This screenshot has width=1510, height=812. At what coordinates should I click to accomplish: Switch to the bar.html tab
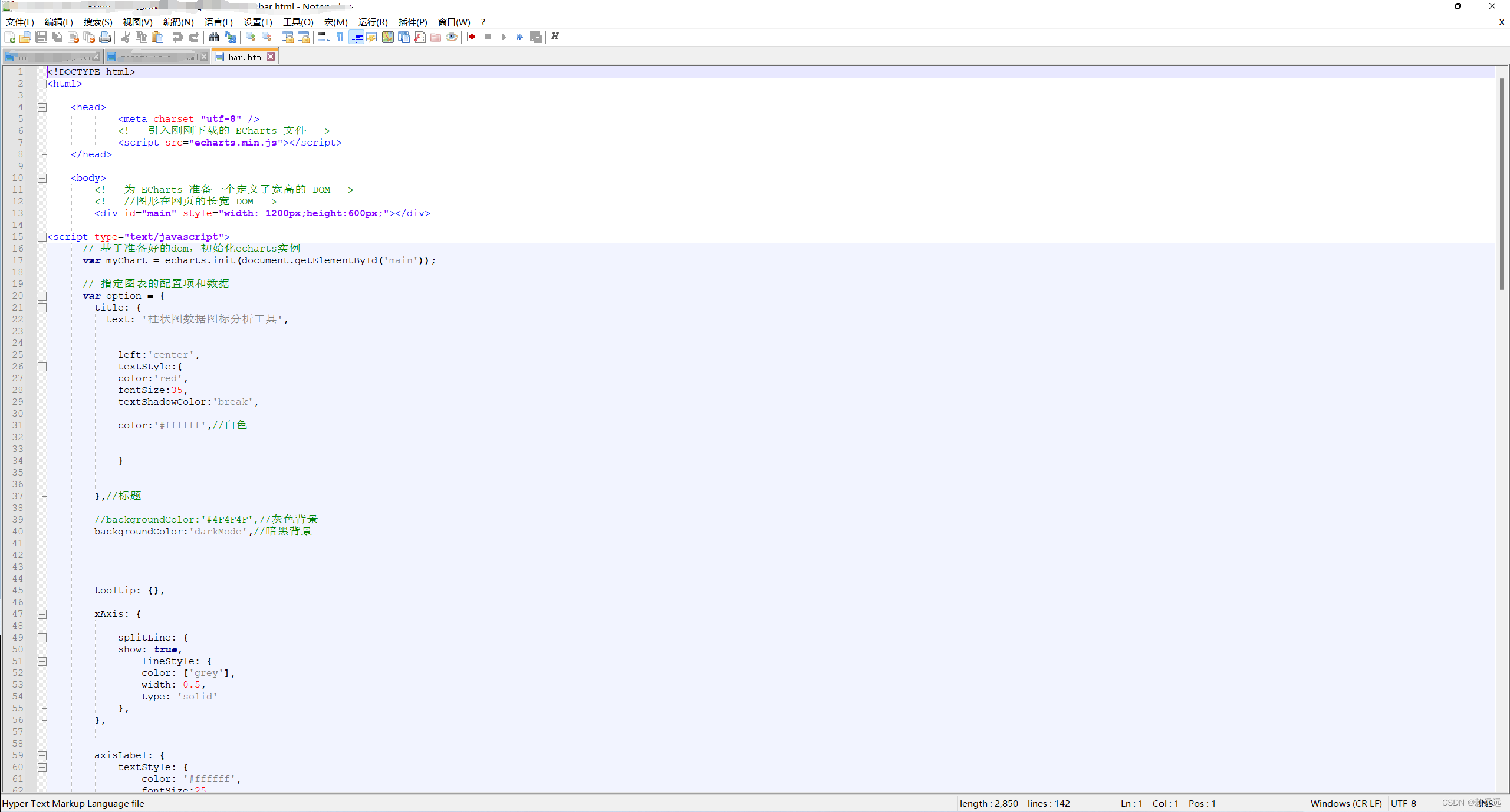(x=246, y=57)
